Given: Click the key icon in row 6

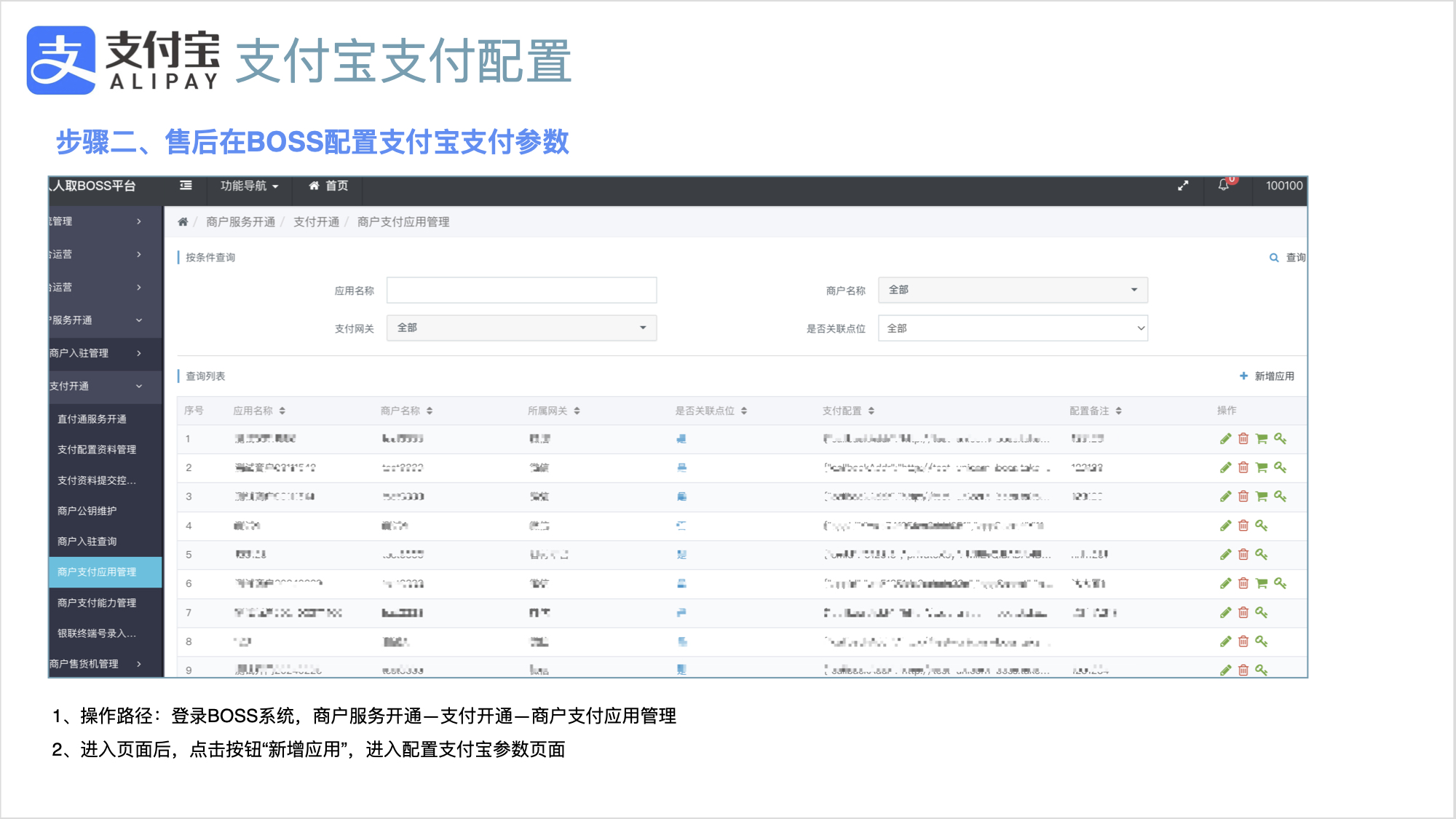Looking at the screenshot, I should coord(1281,583).
